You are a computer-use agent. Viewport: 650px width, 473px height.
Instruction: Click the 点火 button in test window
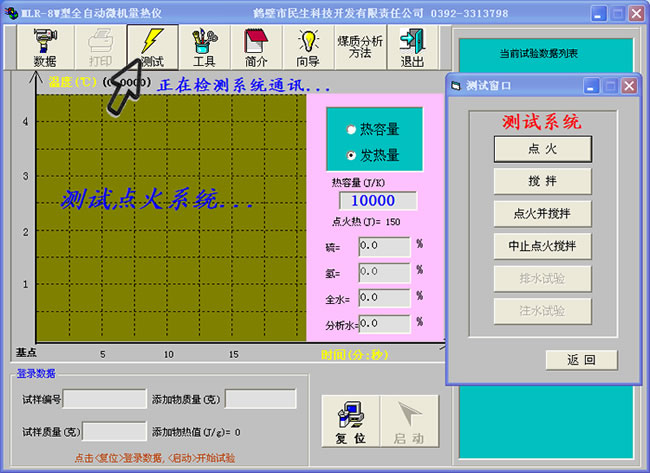coord(542,148)
